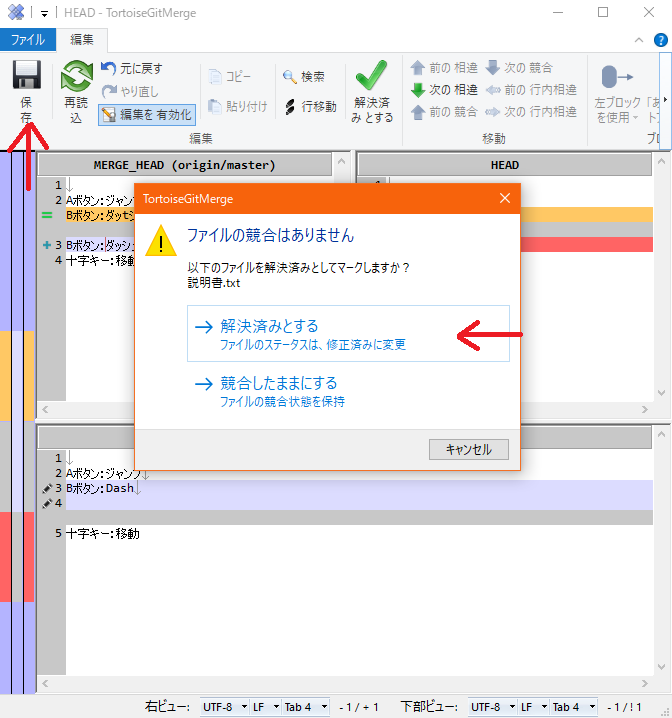672x718 pixels.
Task: Close the TortoiseGitMerge dialog with X
Action: pyautogui.click(x=505, y=198)
